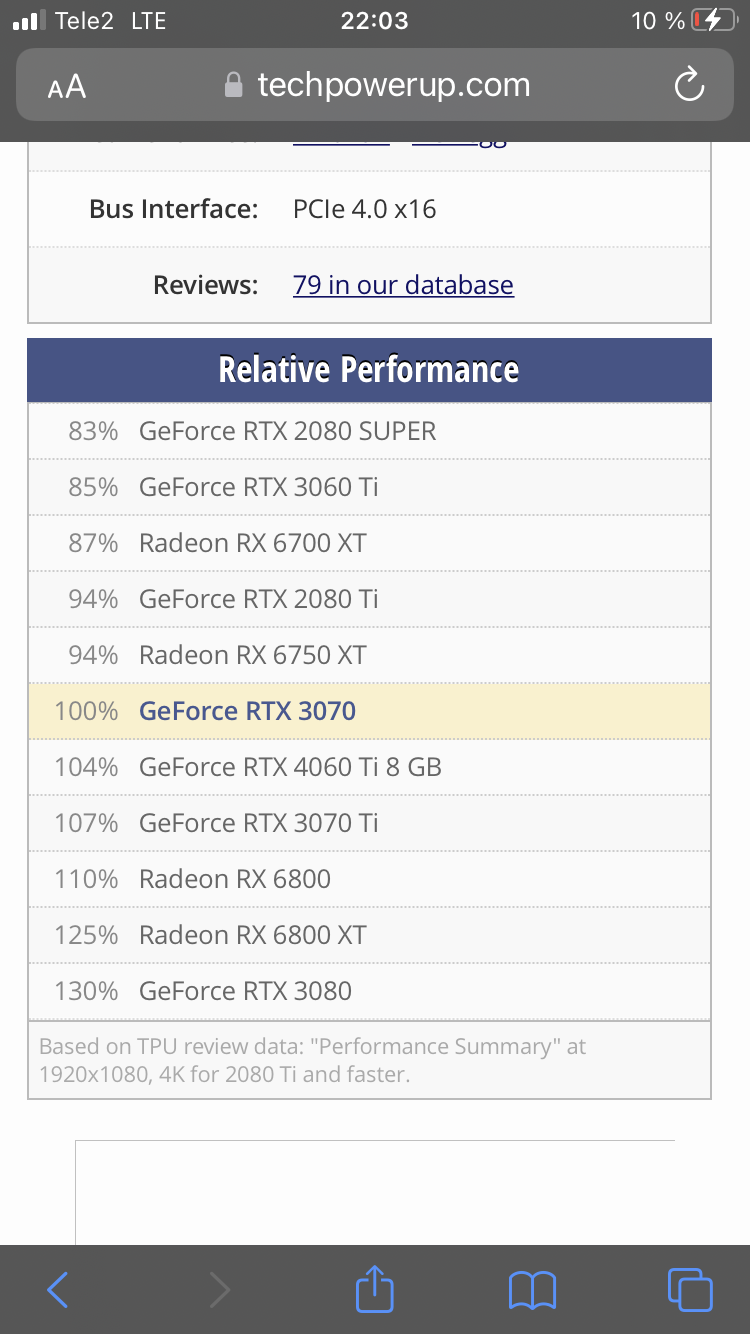Open the "79 in our database" reviews link
The height and width of the screenshot is (1334, 750).
click(x=403, y=285)
